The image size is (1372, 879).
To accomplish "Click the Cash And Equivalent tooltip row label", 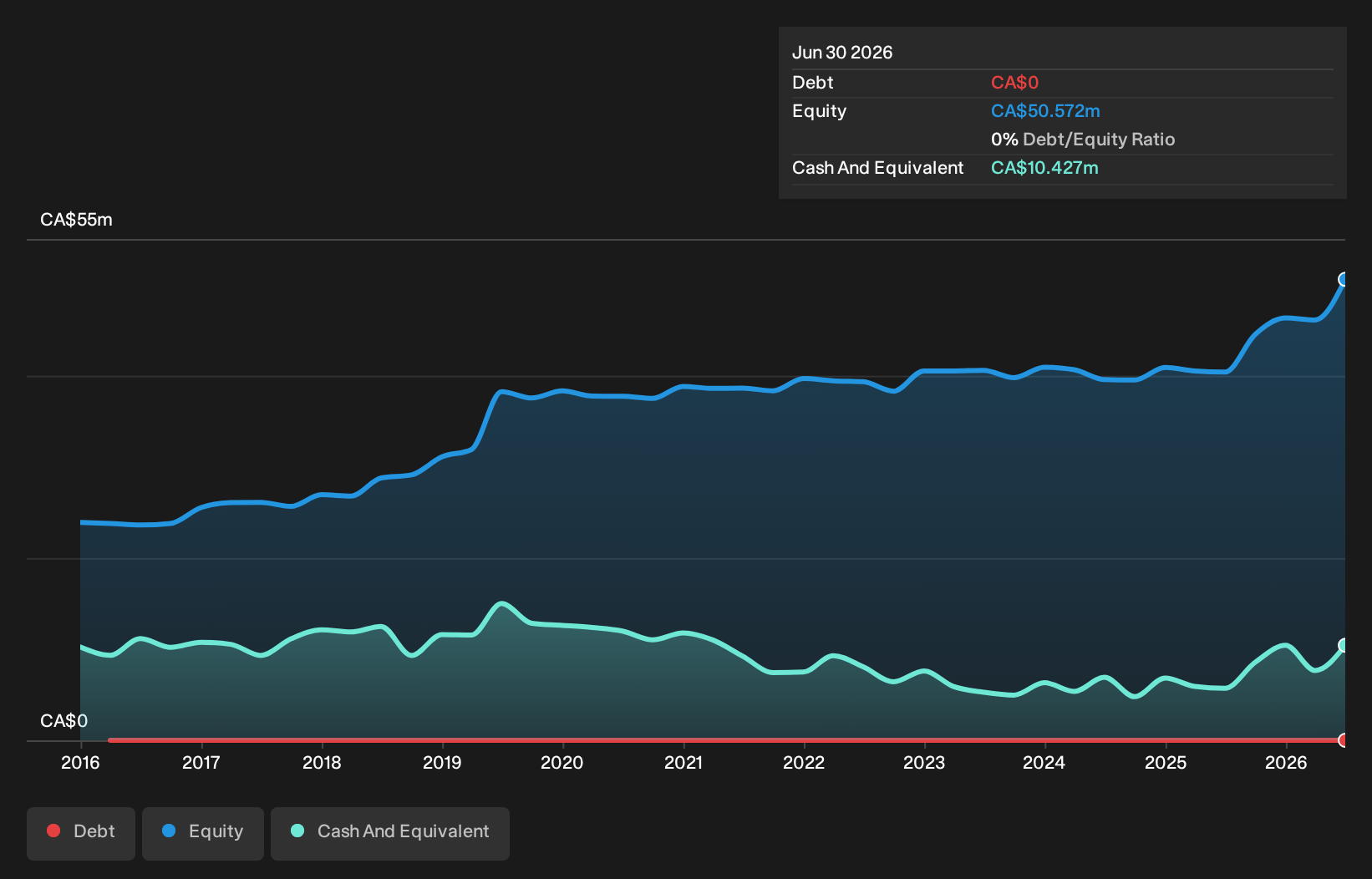I will 877,168.
